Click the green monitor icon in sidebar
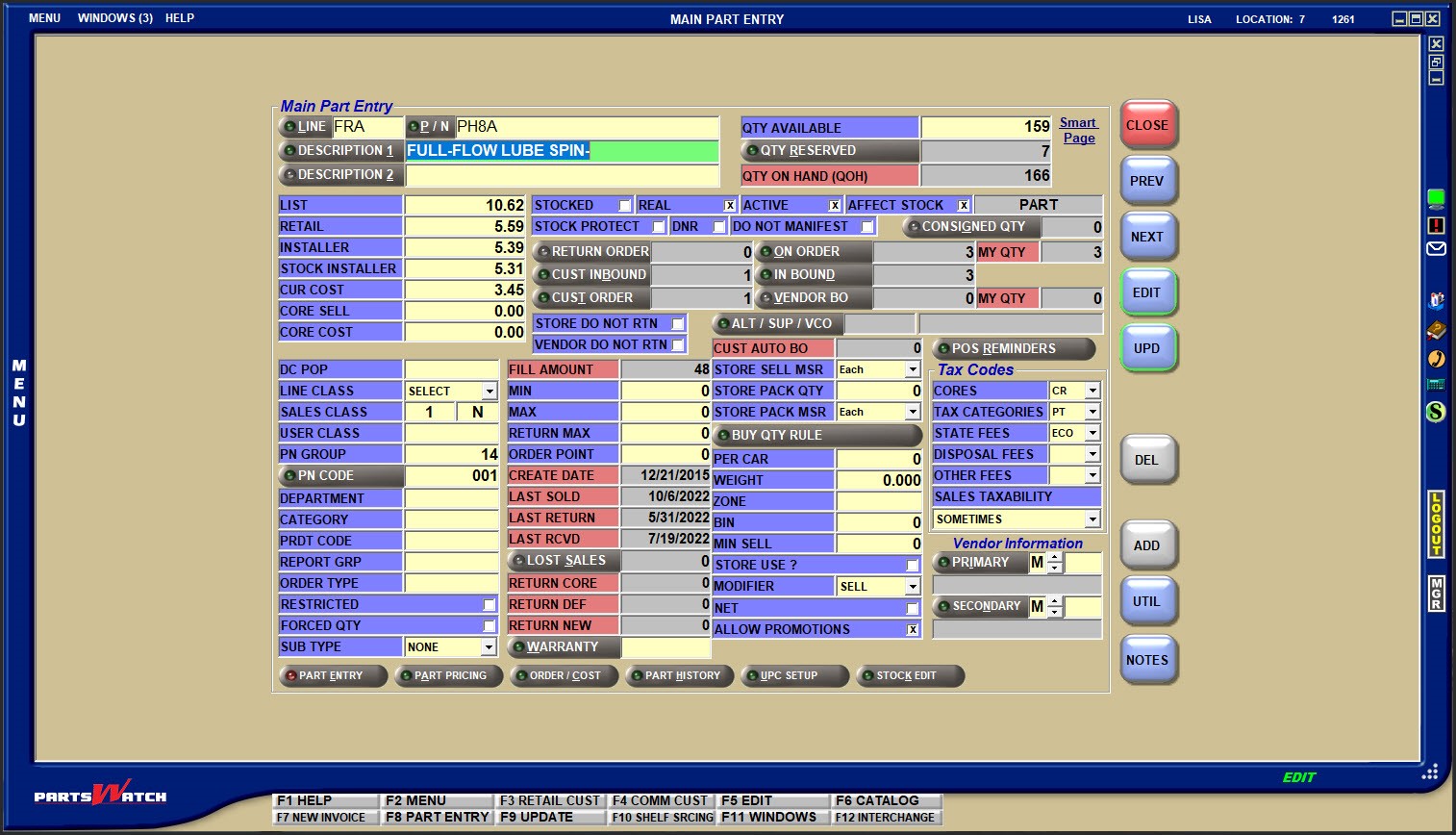 [x=1436, y=199]
